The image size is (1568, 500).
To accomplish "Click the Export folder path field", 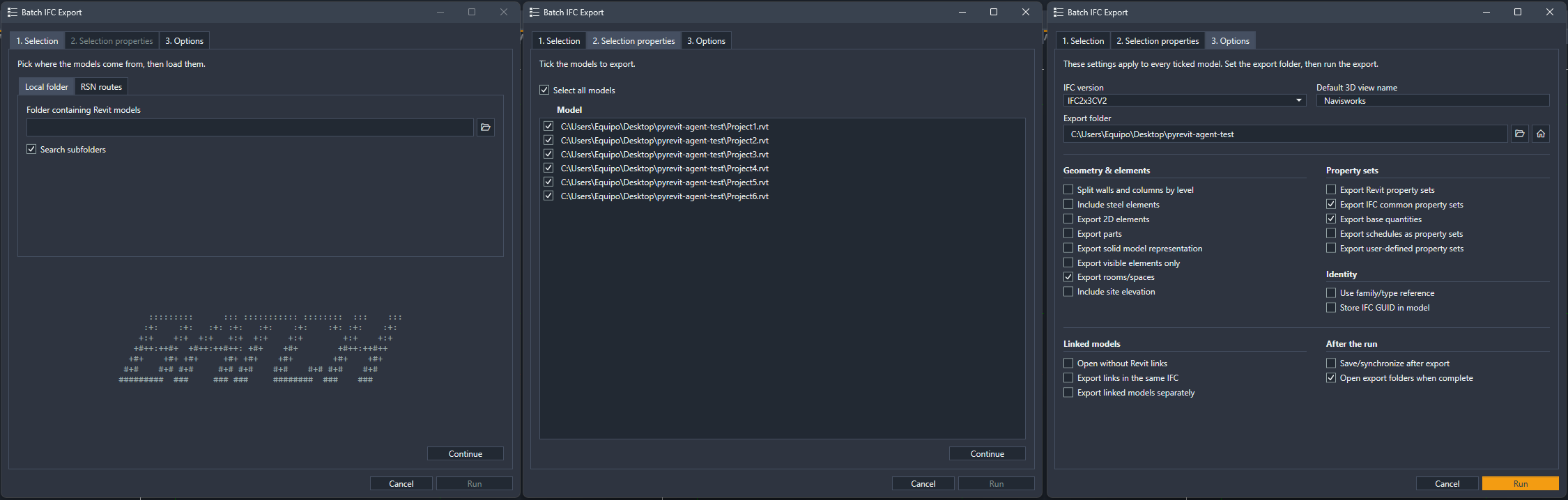I will [x=1286, y=134].
